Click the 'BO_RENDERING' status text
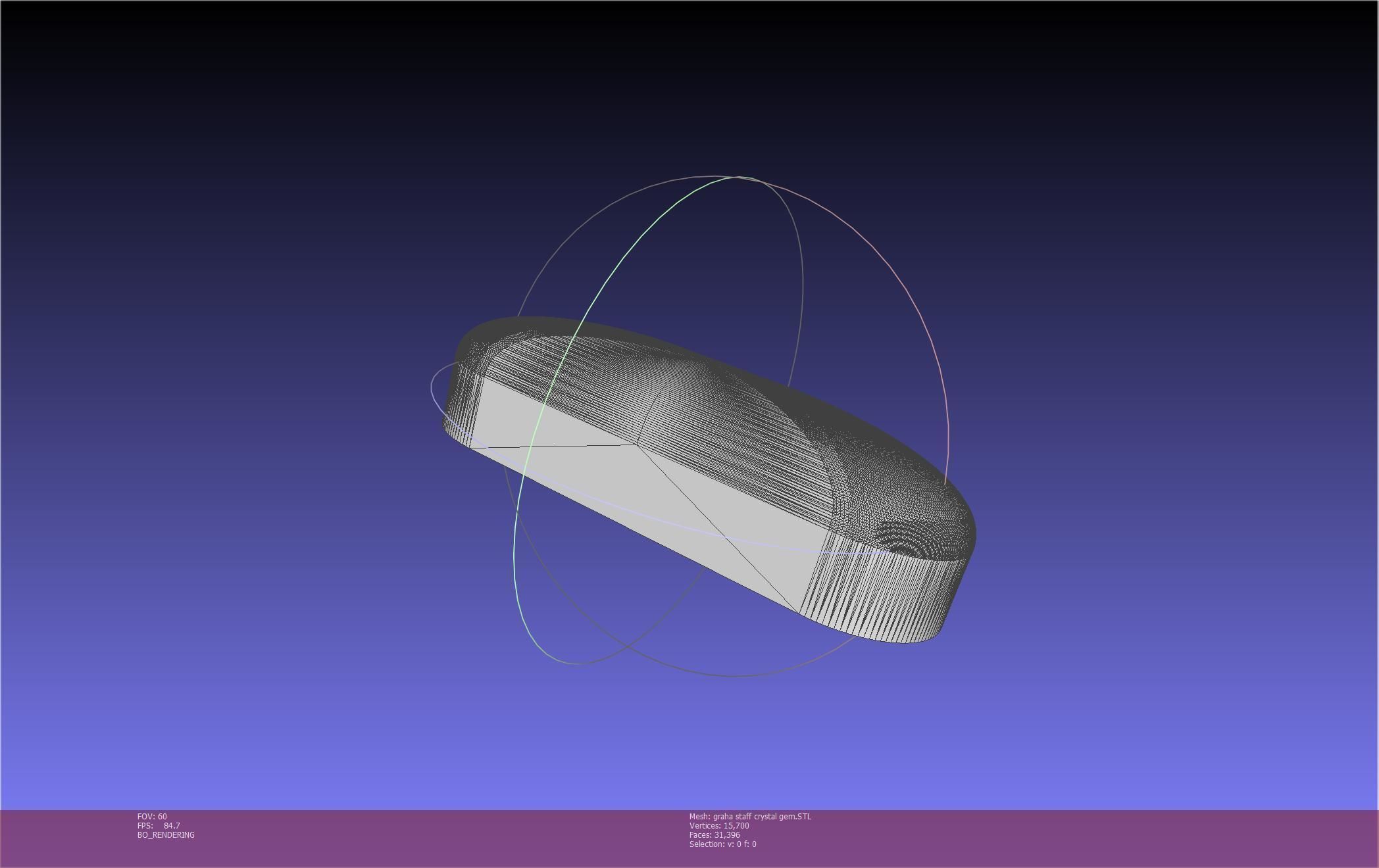This screenshot has height=868, width=1379. (x=166, y=834)
